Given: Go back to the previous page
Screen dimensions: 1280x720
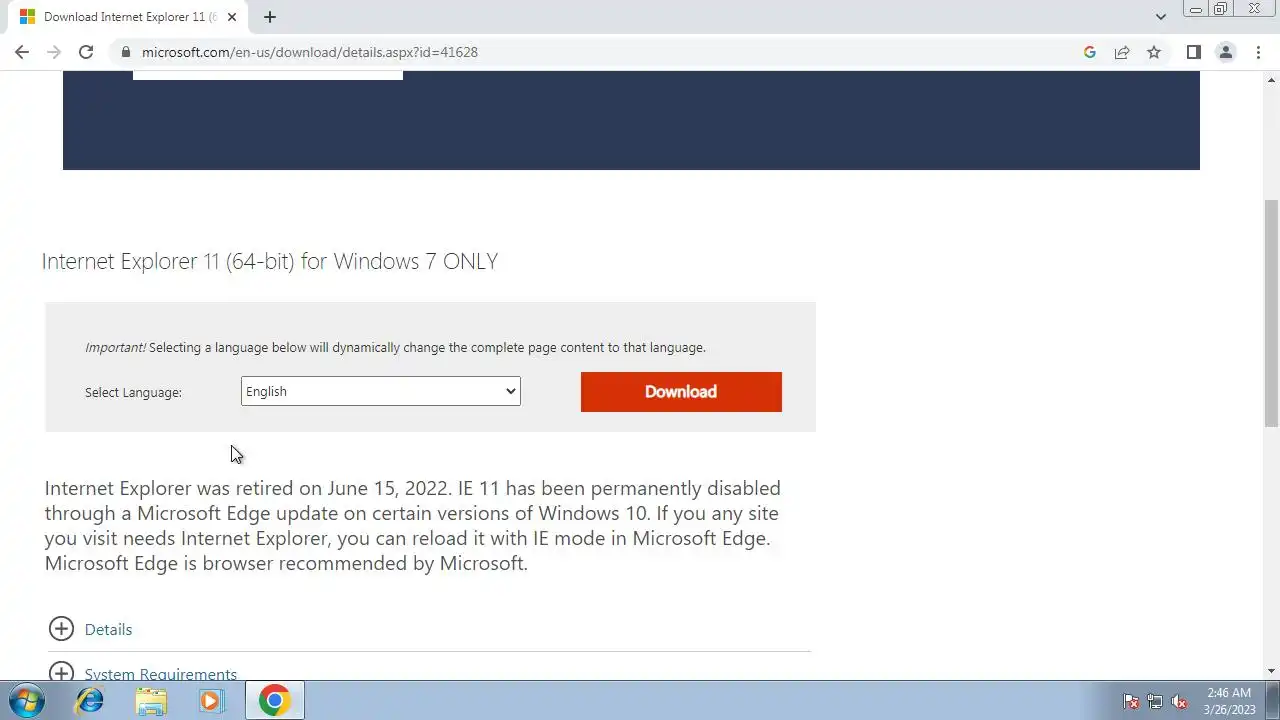Looking at the screenshot, I should click(22, 52).
